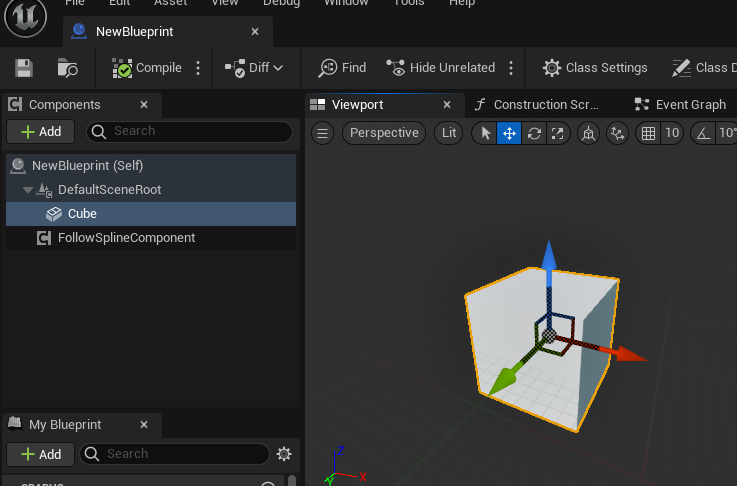
Task: Collapse the DefaultSceneRoot tree arrow
Action: [x=27, y=190]
